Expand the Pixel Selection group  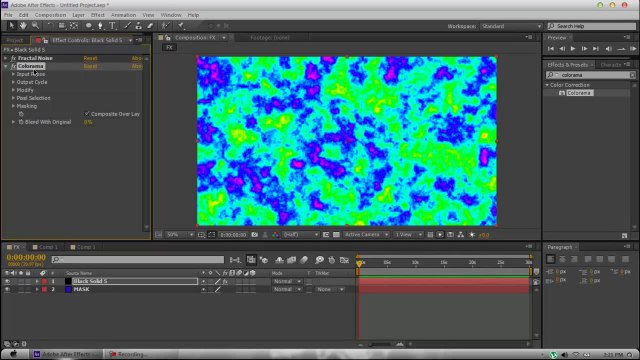coord(13,98)
